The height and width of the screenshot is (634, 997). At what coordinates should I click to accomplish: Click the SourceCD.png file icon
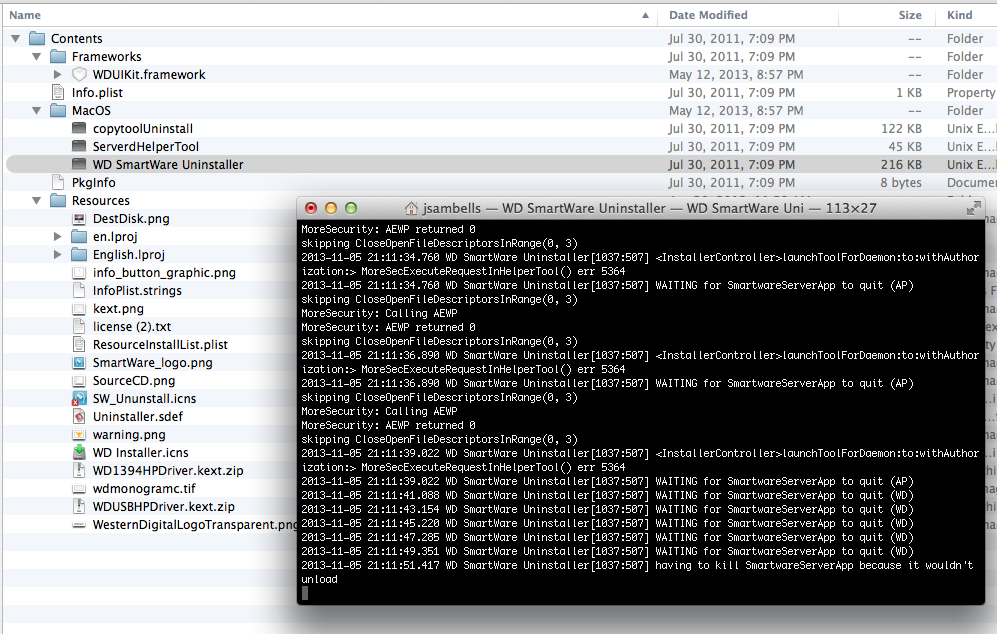pos(79,381)
